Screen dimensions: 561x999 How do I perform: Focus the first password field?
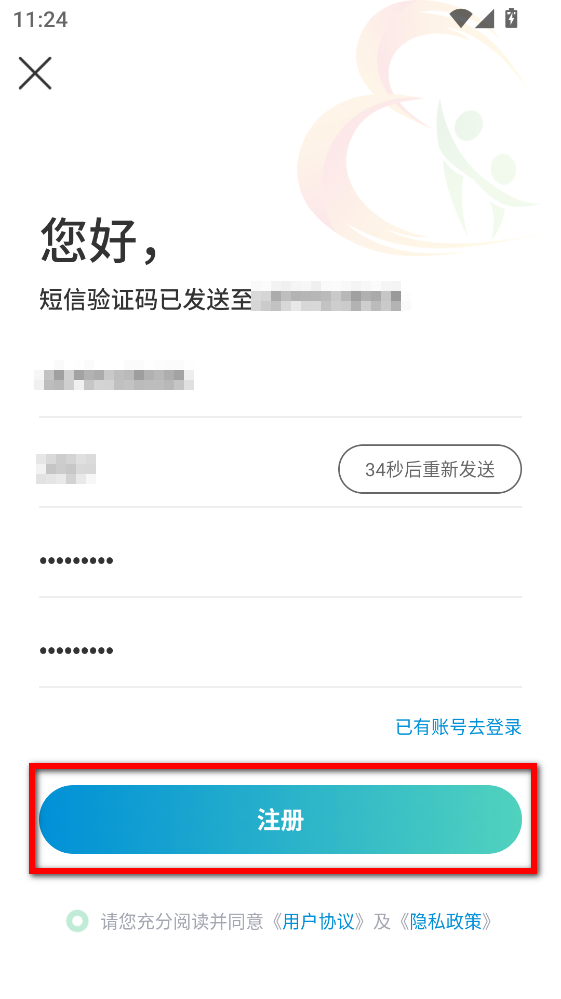(280, 561)
